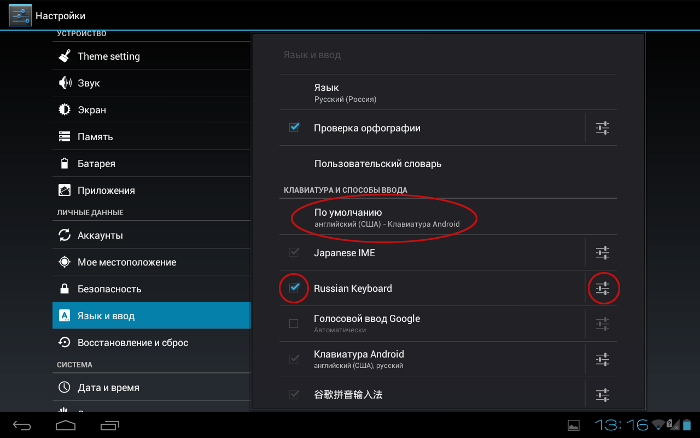The width and height of the screenshot is (700, 438).
Task: Open the Язык language selection
Action: [x=448, y=92]
